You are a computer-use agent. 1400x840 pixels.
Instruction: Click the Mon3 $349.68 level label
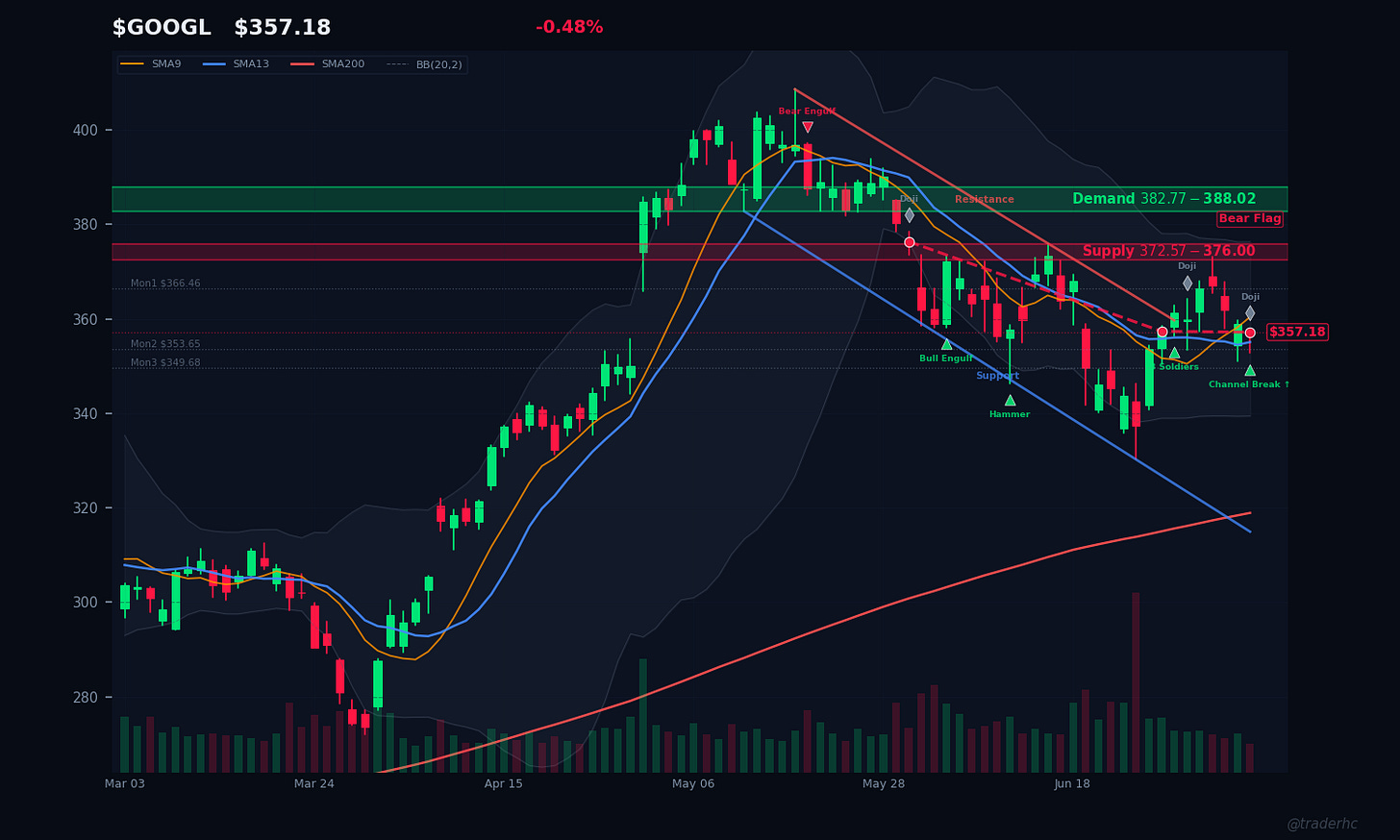tap(165, 363)
